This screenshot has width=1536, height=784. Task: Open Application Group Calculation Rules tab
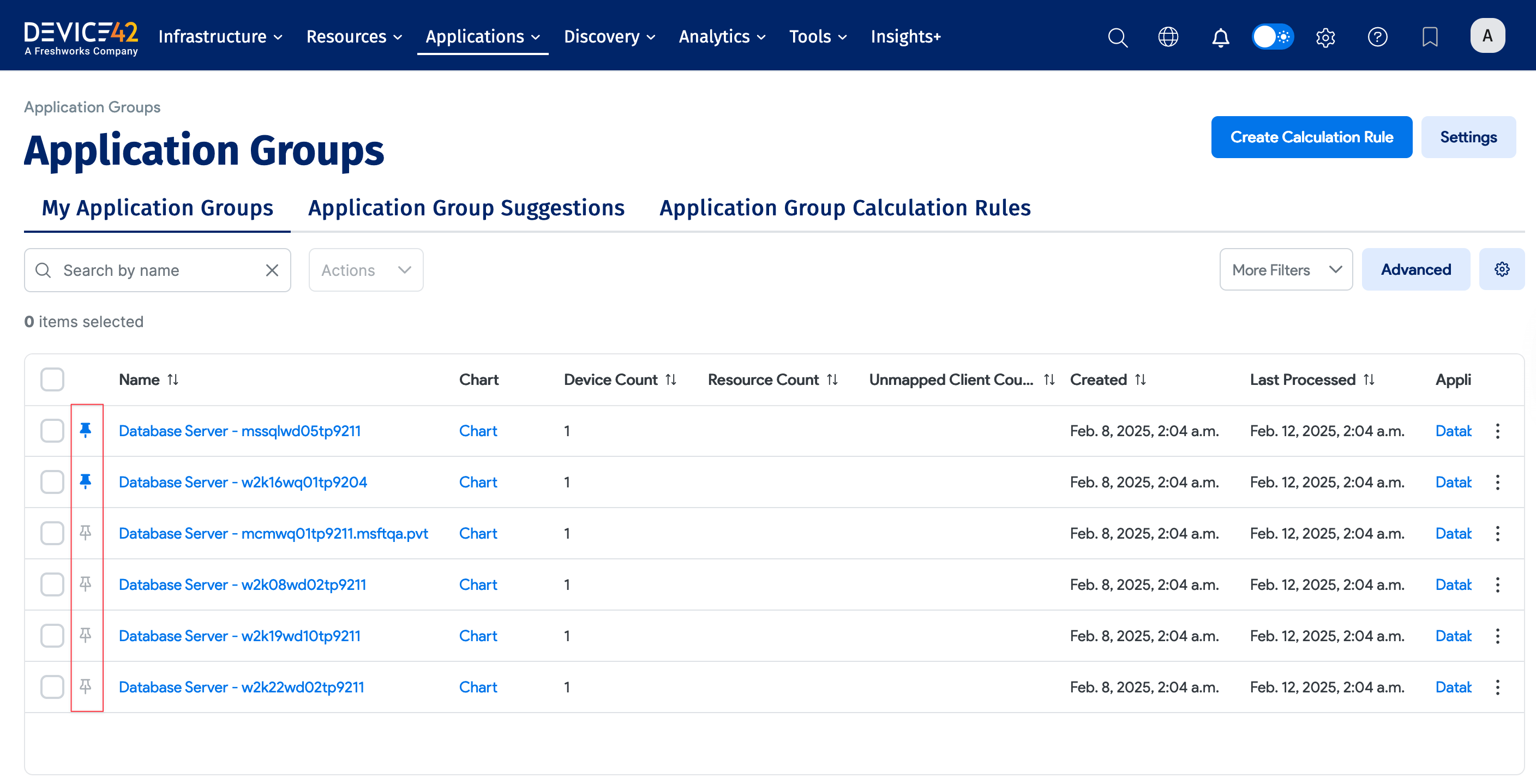pos(844,208)
